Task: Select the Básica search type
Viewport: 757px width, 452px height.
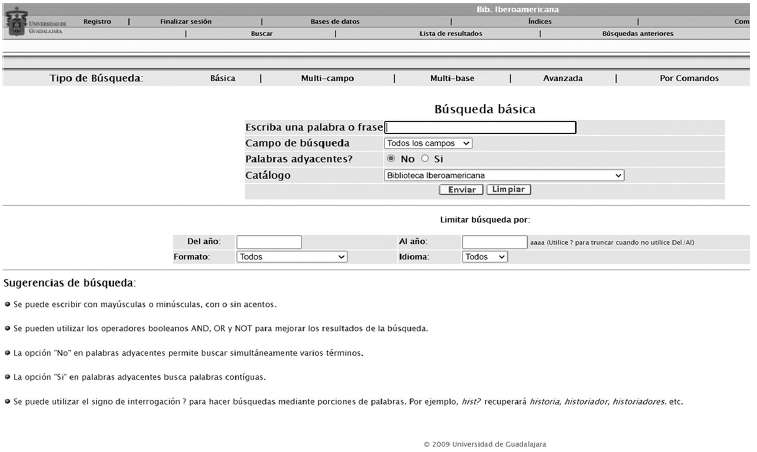Action: pyautogui.click(x=223, y=78)
